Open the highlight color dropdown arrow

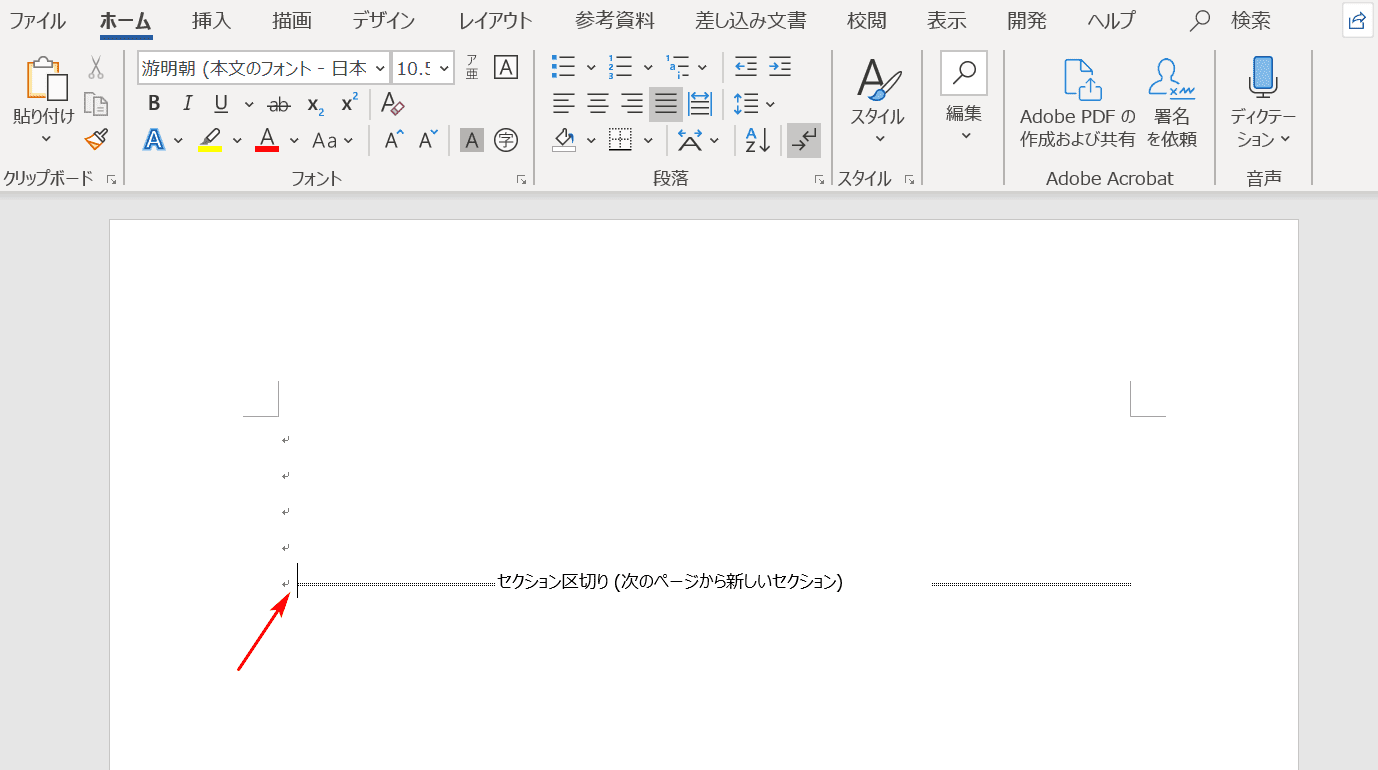[x=237, y=140]
